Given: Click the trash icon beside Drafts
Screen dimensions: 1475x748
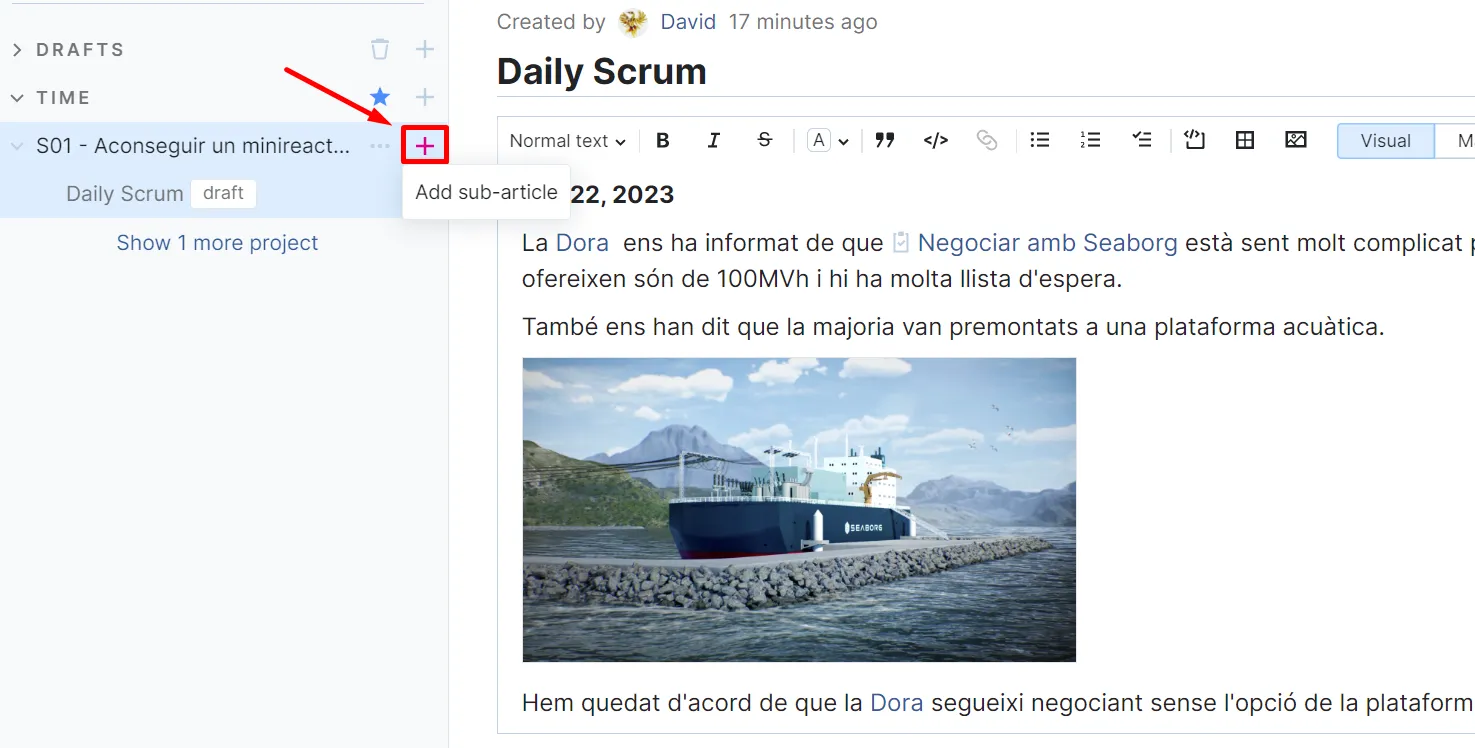Looking at the screenshot, I should click(380, 49).
